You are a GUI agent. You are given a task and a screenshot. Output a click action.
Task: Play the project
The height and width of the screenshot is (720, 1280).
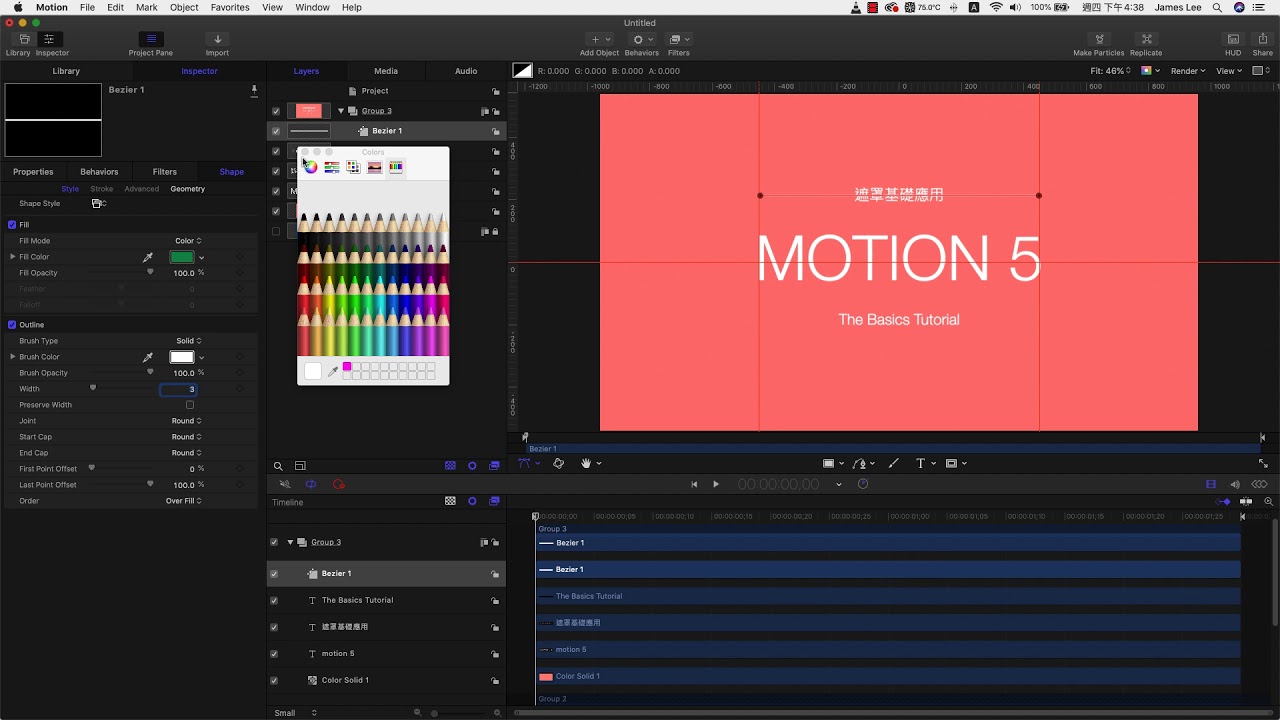pos(716,484)
